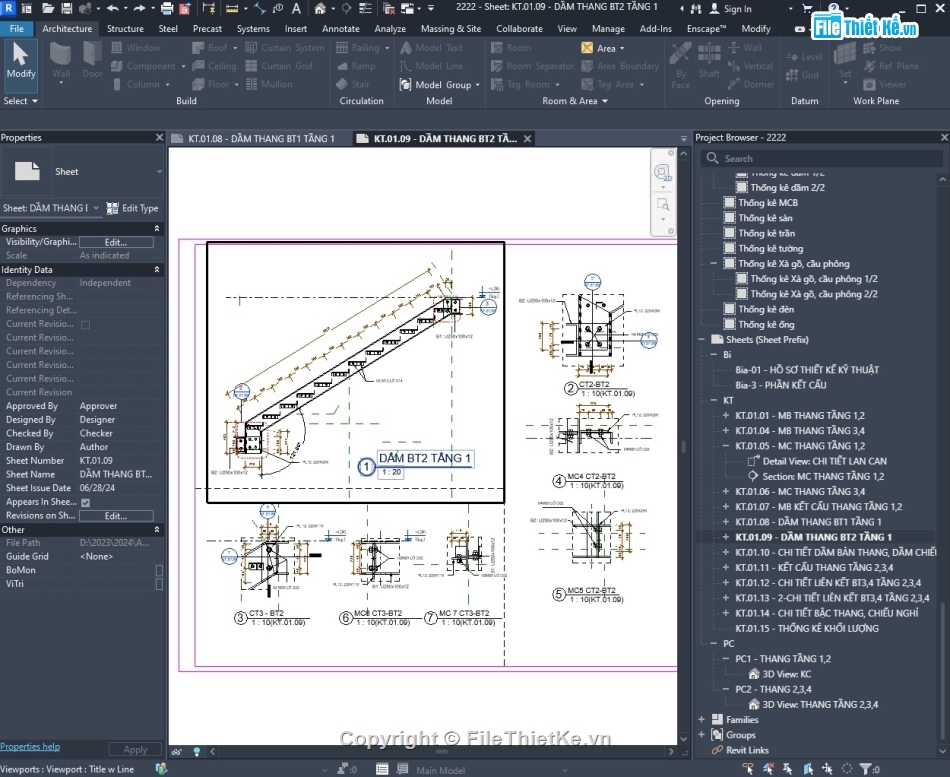Viewport: 950px width, 777px height.
Task: Click the Area tool in Room & Area
Action: coord(602,48)
